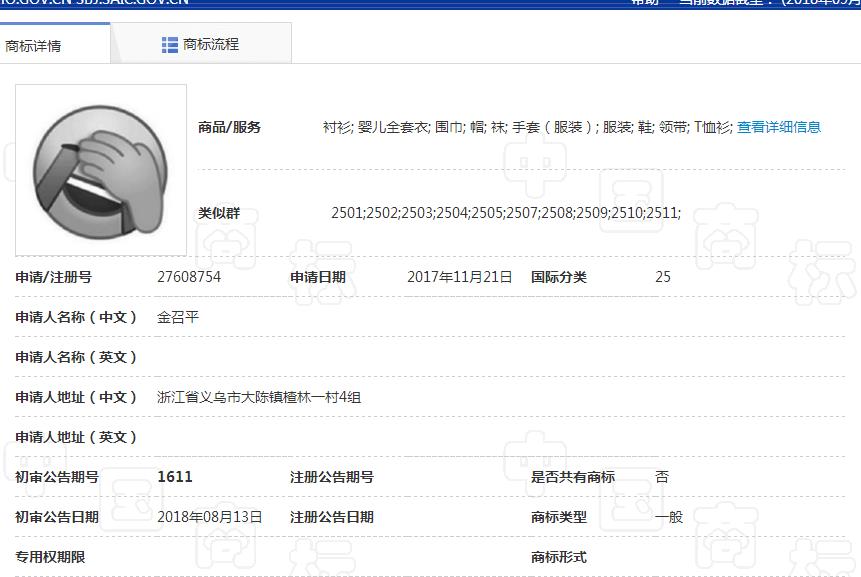The width and height of the screenshot is (861, 577).
Task: Switch to the 商标流程 tab
Action: coord(211,45)
